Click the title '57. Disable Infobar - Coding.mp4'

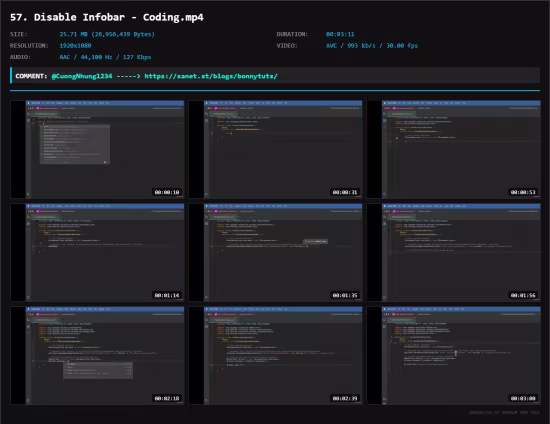click(x=107, y=17)
